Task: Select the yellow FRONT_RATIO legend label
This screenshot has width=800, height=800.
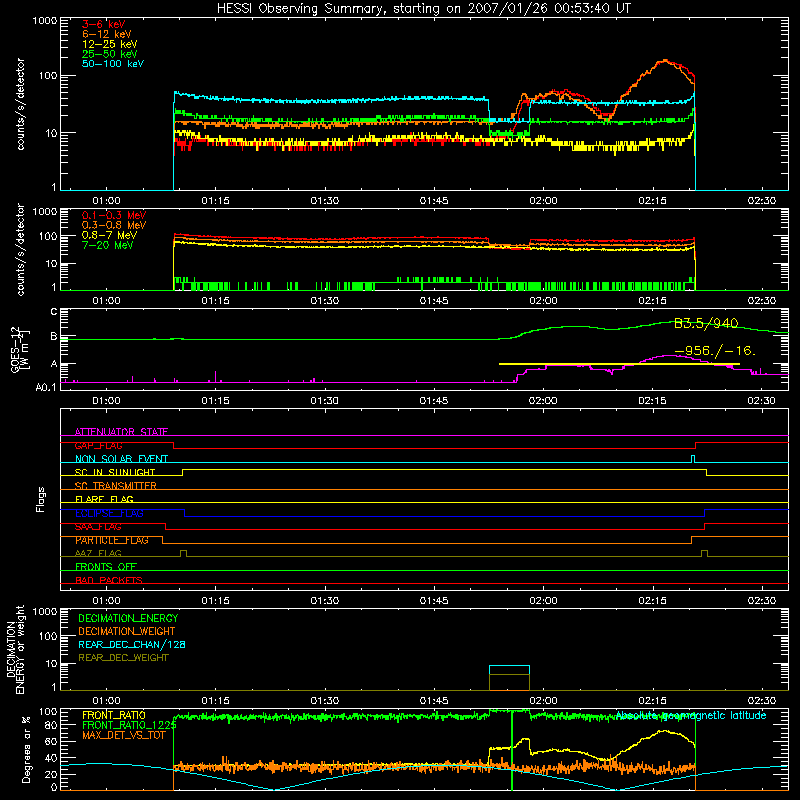Action: (114, 715)
